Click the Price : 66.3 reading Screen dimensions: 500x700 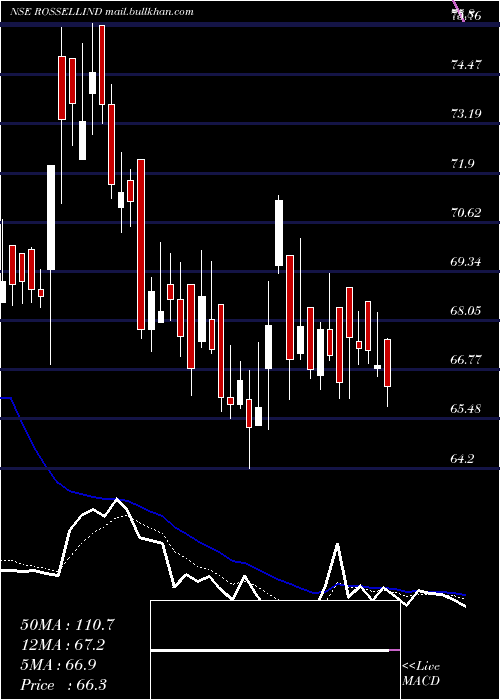(x=63, y=685)
